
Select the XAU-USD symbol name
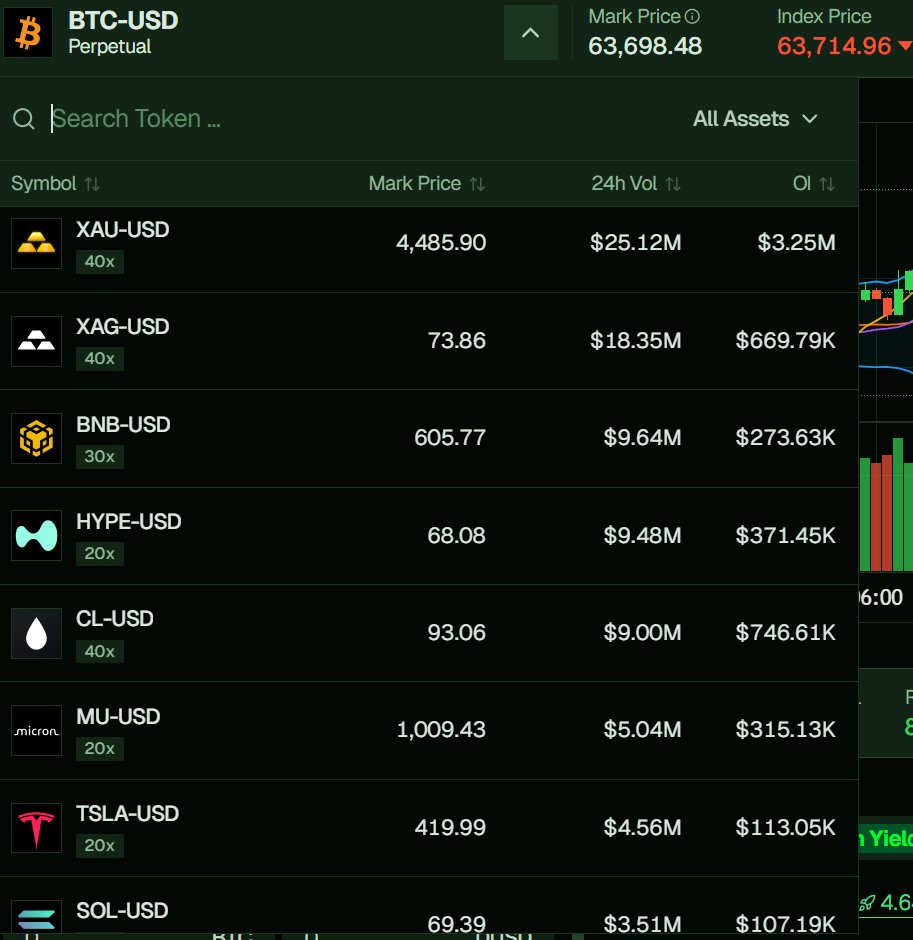122,230
